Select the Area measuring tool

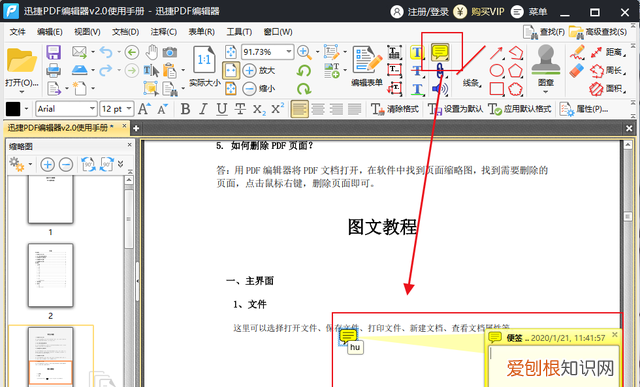(607, 89)
